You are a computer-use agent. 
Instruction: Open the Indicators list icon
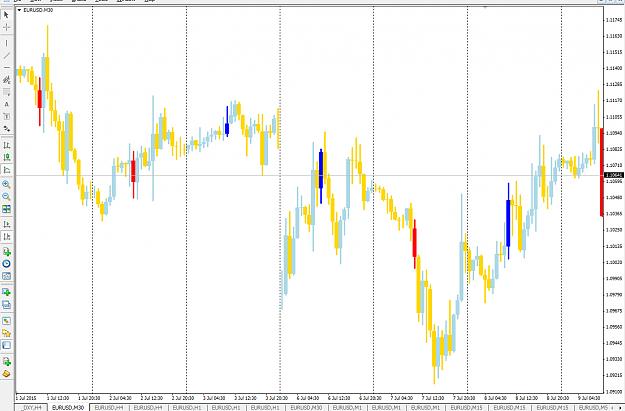(6, 252)
